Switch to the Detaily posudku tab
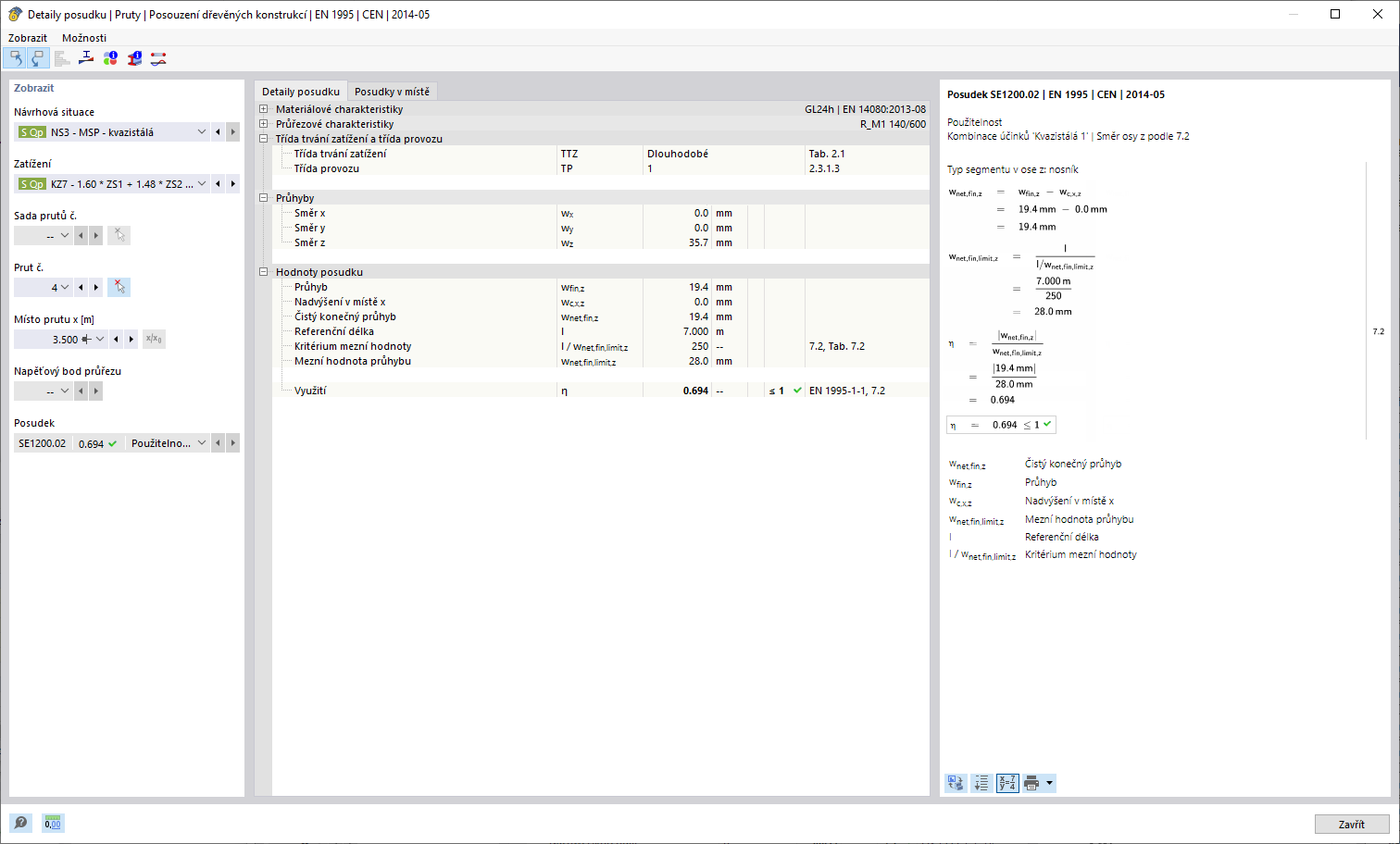This screenshot has width=1400, height=844. click(301, 92)
